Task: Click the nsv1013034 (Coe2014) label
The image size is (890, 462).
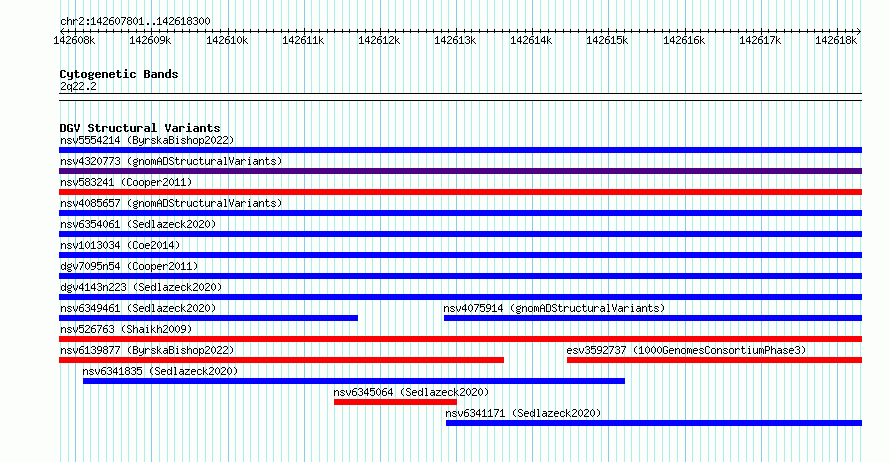Action: click(120, 245)
